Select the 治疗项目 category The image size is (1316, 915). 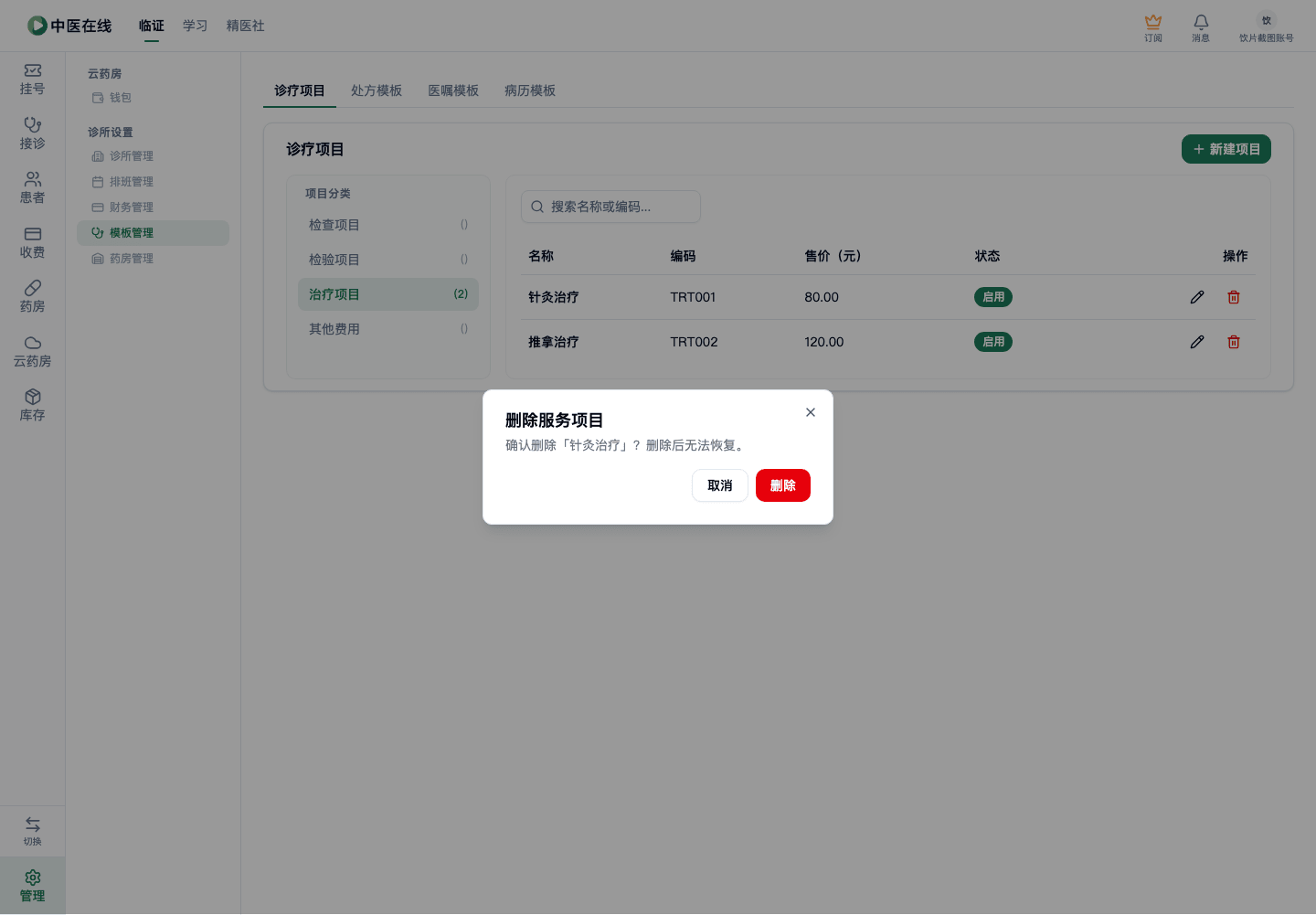click(388, 294)
